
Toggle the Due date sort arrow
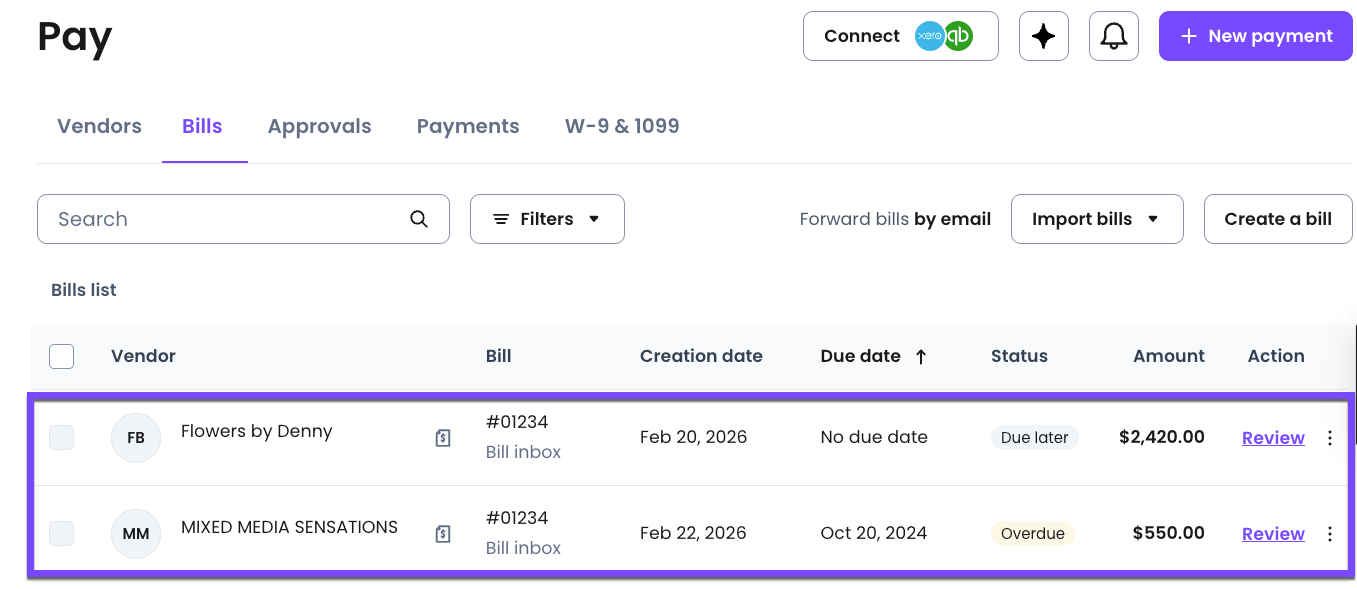(920, 356)
